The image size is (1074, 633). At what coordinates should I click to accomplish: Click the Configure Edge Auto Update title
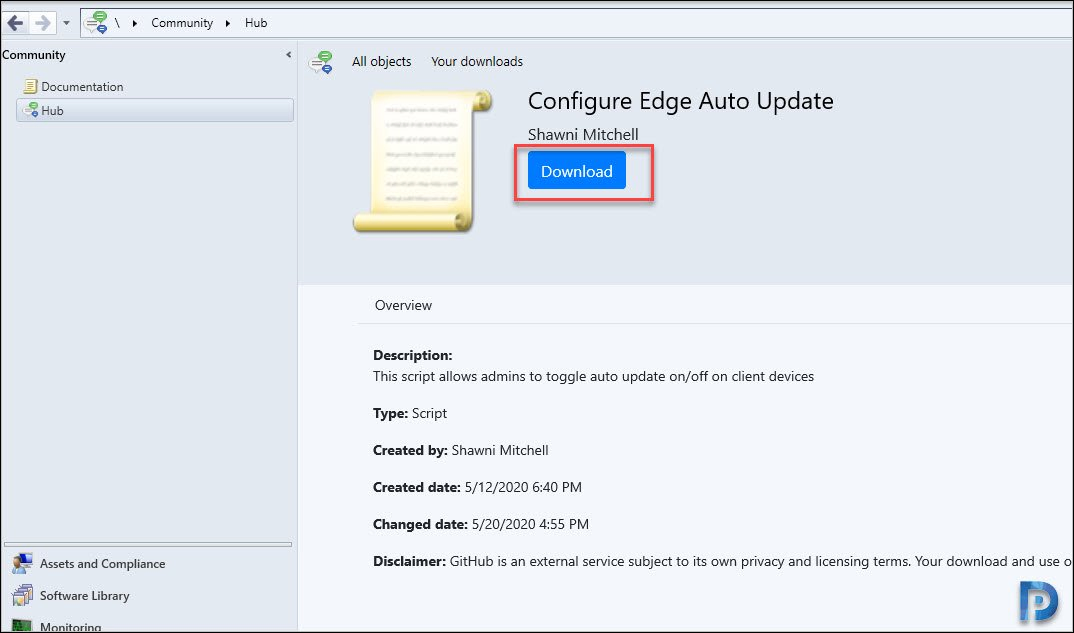[x=681, y=101]
